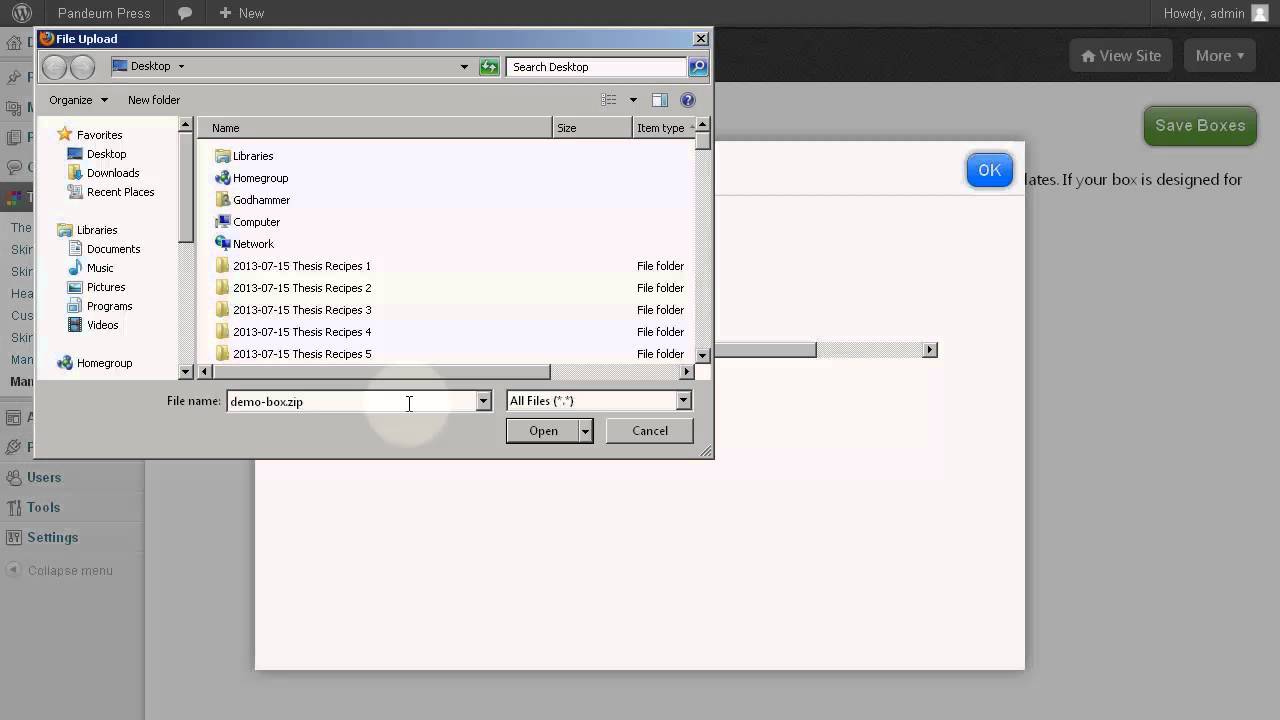This screenshot has width=1280, height=720.
Task: Select Computer in file list
Action: point(256,222)
